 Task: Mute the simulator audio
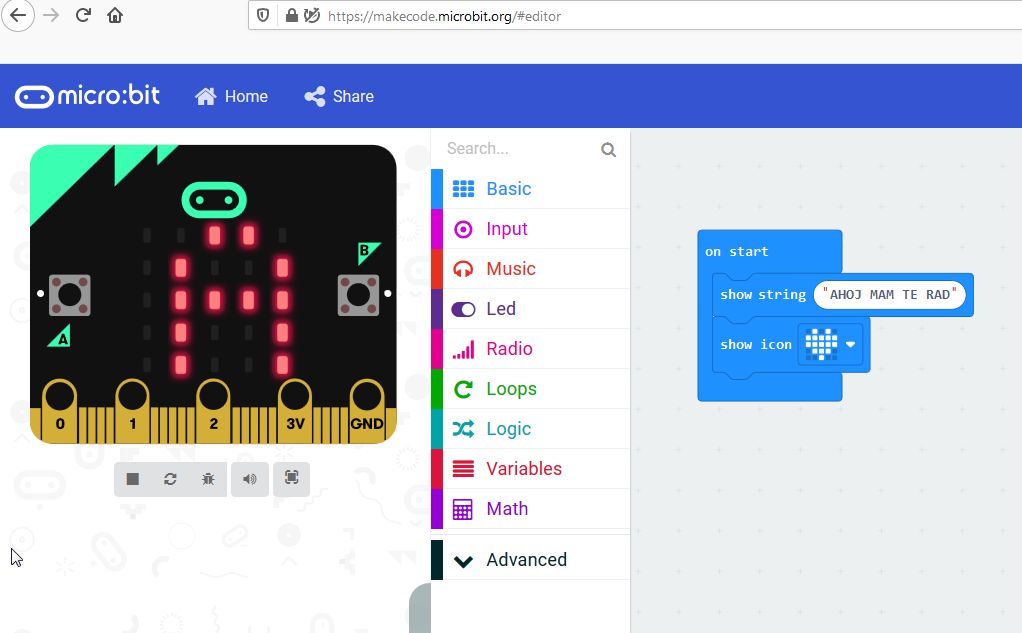point(249,479)
